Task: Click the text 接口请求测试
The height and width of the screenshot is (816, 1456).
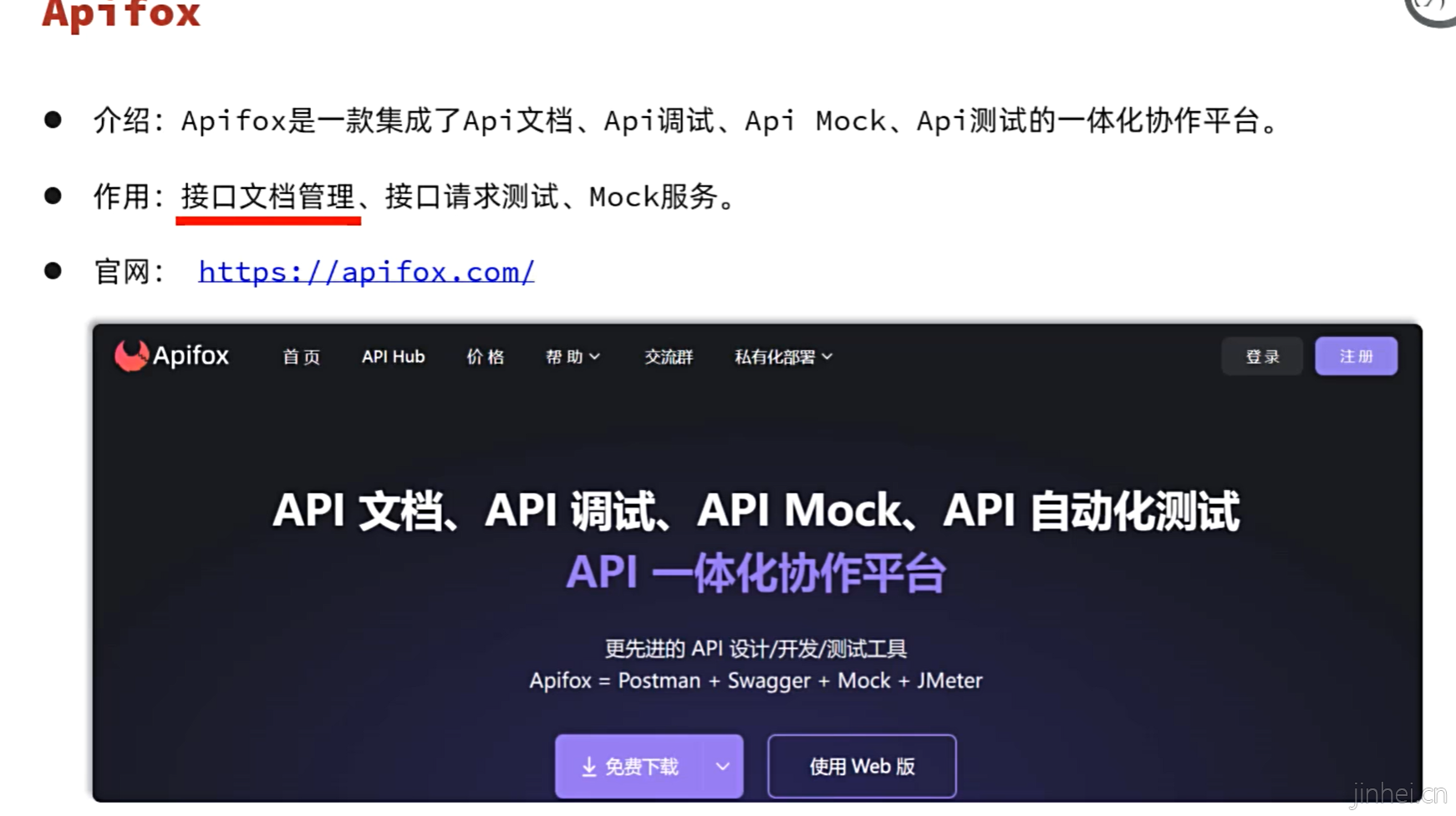Action: [x=471, y=197]
